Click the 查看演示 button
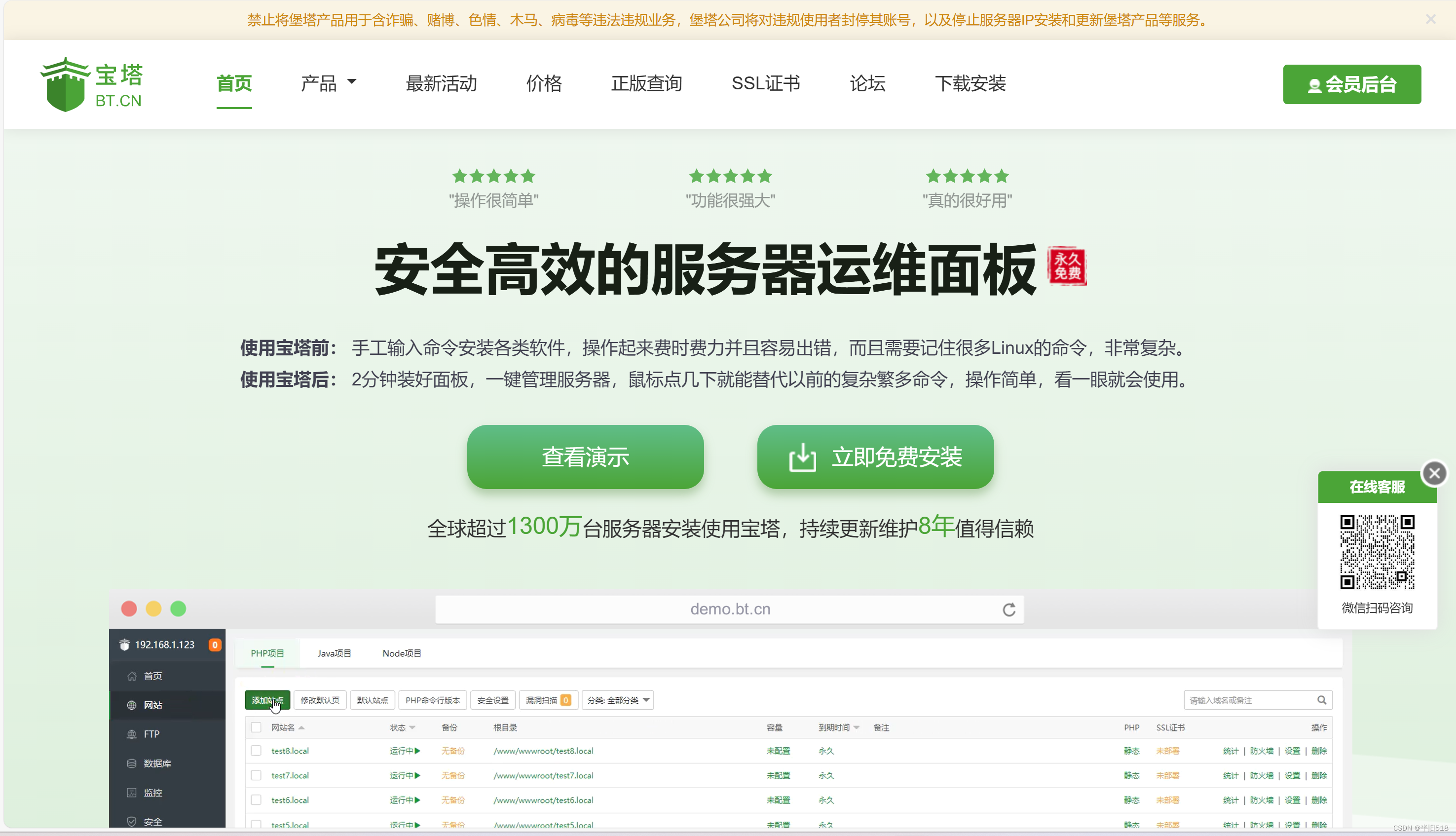1456x836 pixels. [x=585, y=457]
